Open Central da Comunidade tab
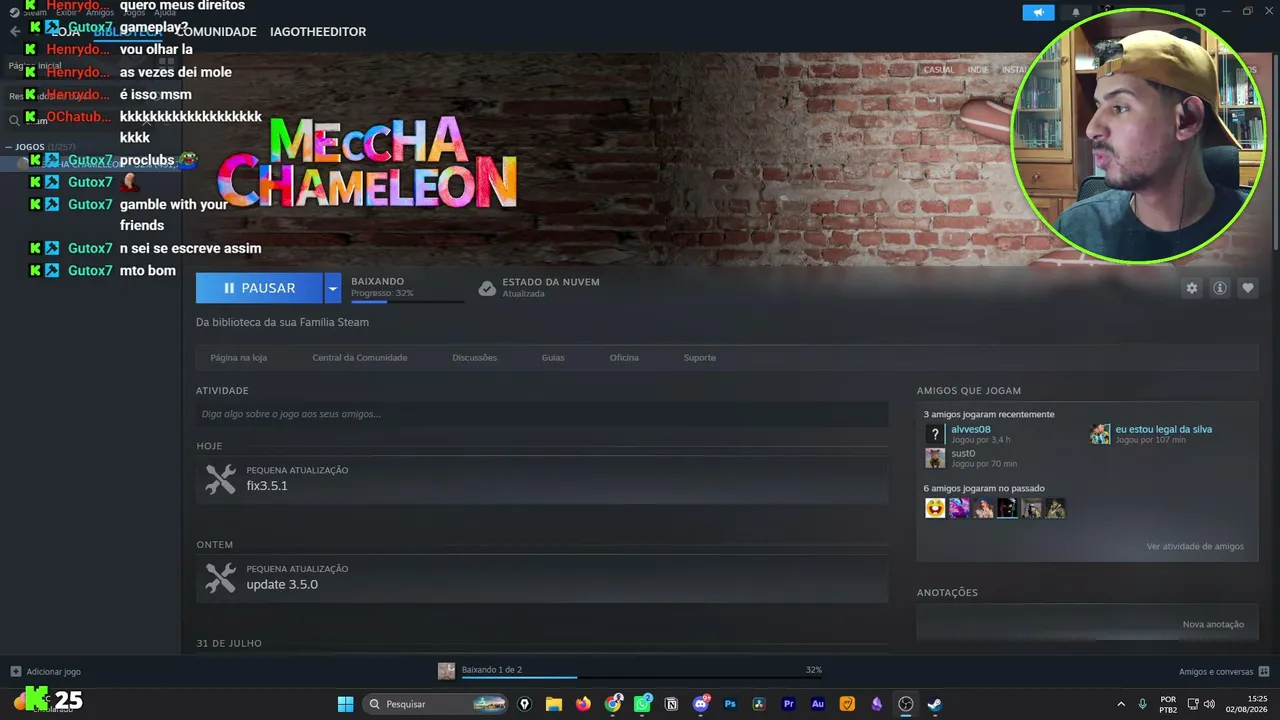This screenshot has width=1280, height=720. point(360,357)
